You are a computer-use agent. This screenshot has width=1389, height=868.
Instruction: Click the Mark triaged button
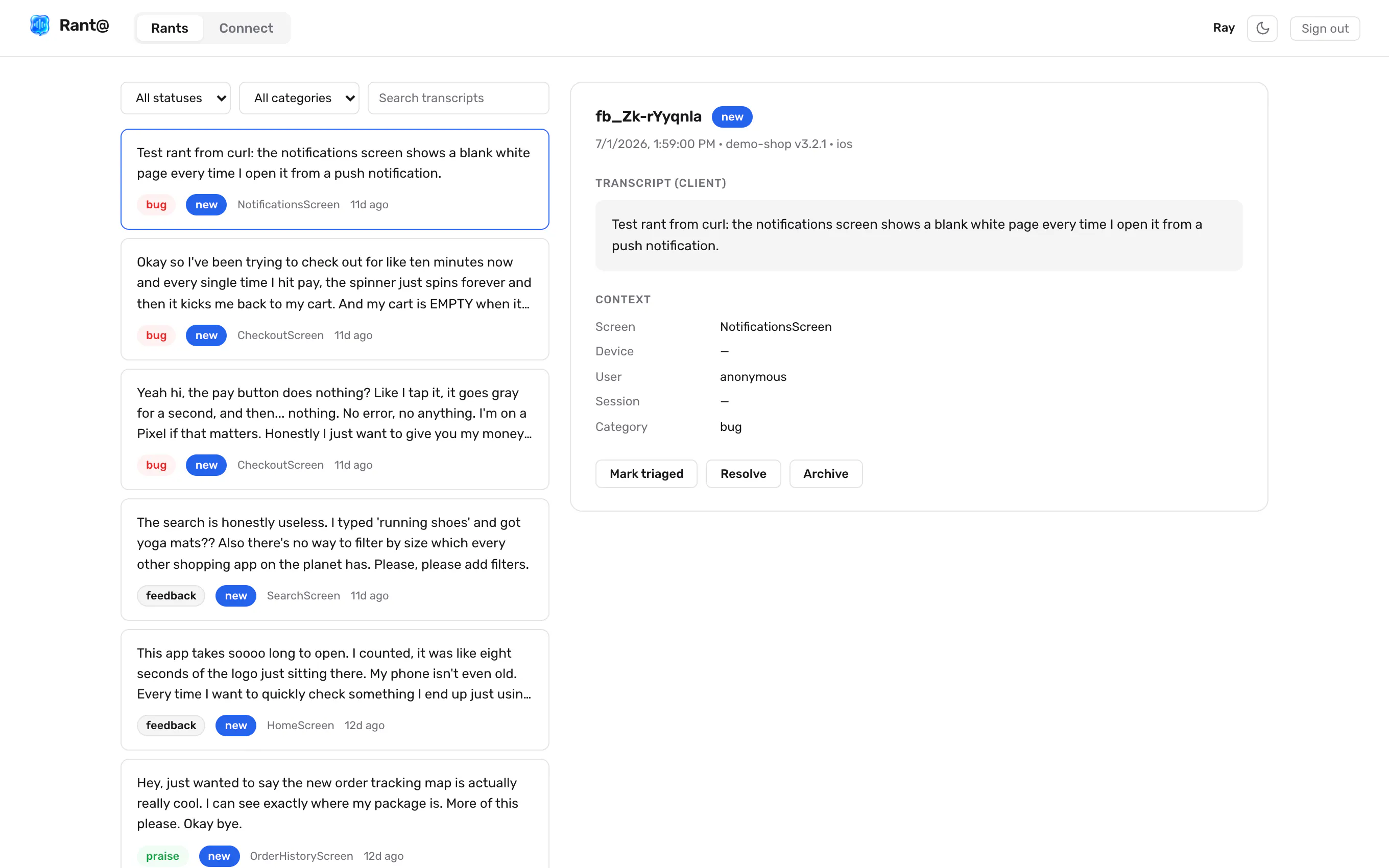646,474
